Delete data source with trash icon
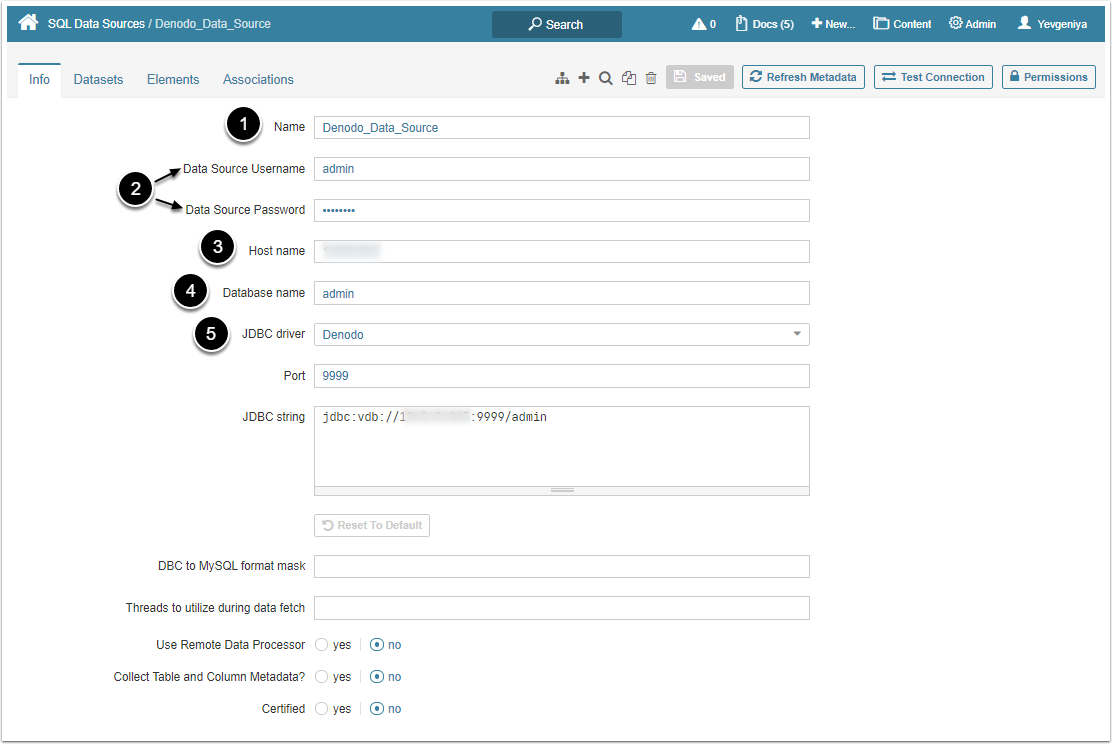The image size is (1112, 744). pos(651,78)
